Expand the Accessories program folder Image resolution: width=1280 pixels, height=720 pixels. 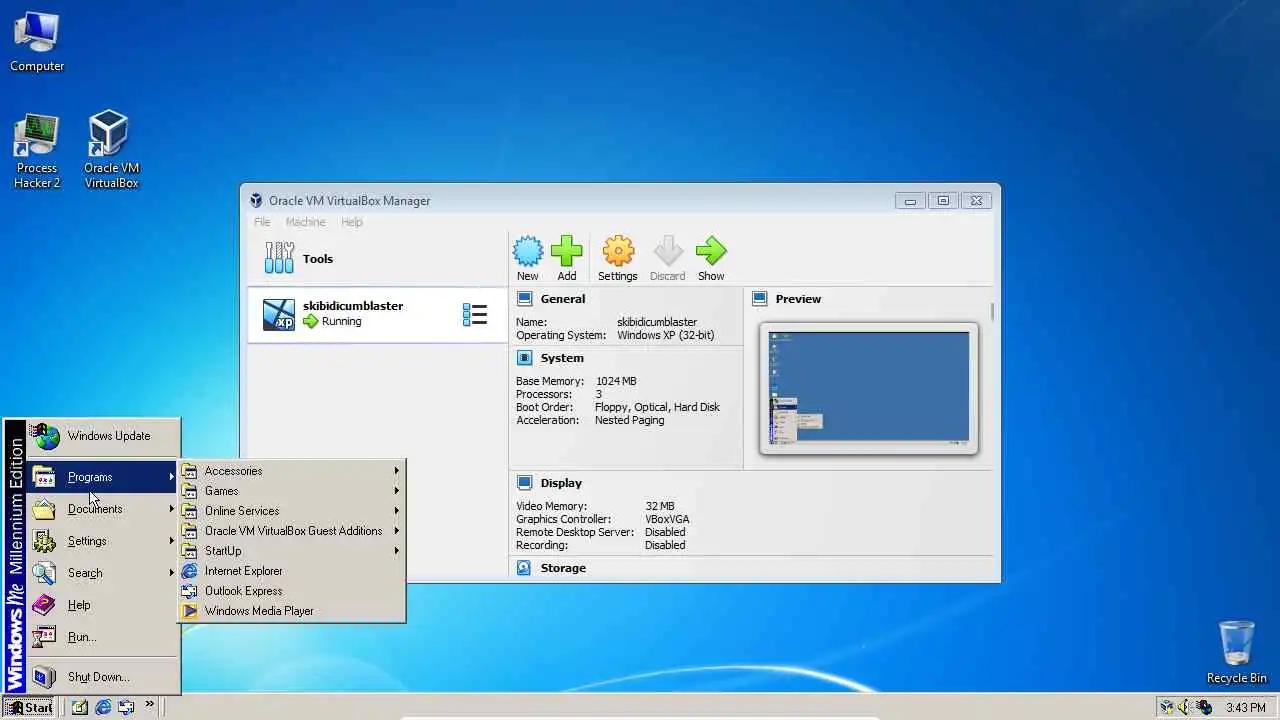[x=292, y=471]
